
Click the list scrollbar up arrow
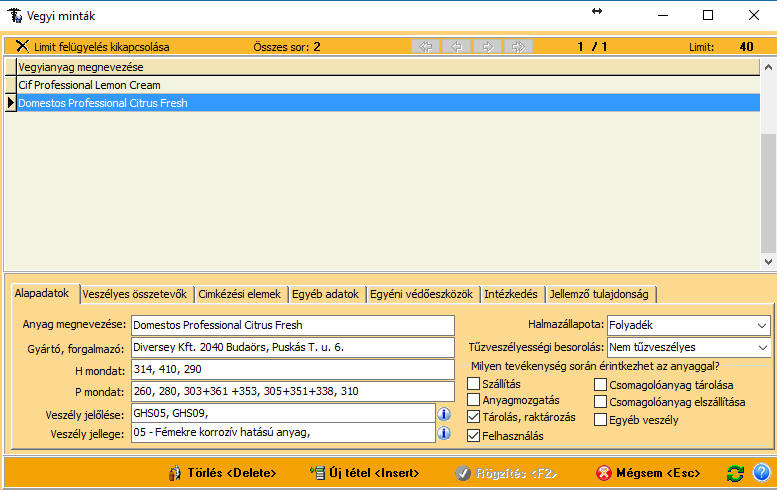(768, 67)
